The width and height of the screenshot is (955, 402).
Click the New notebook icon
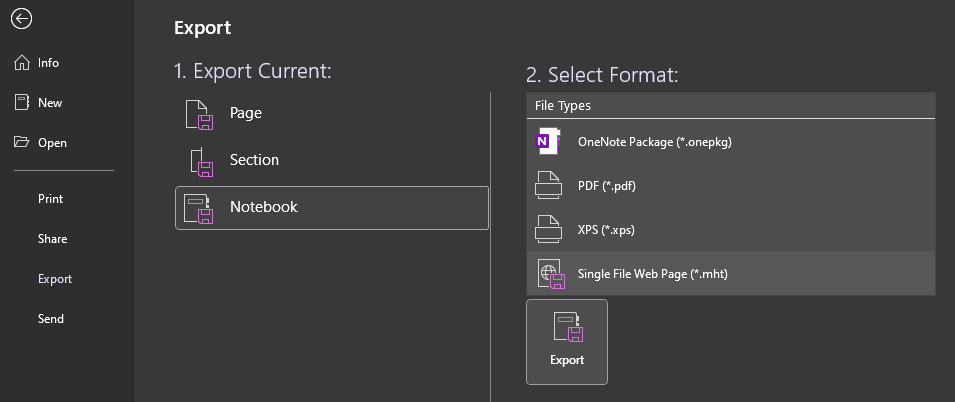pos(22,102)
